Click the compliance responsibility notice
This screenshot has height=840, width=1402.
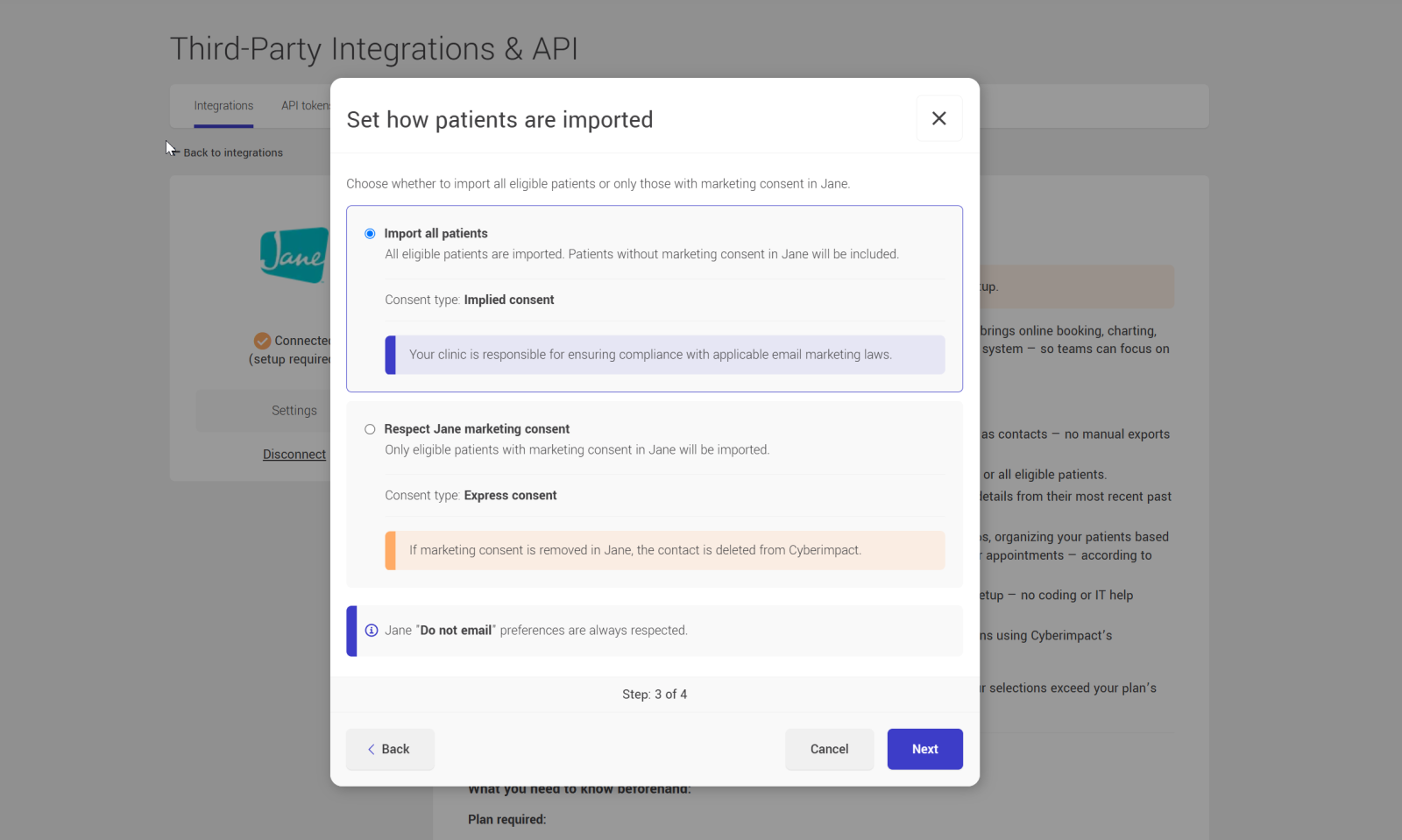[665, 355]
